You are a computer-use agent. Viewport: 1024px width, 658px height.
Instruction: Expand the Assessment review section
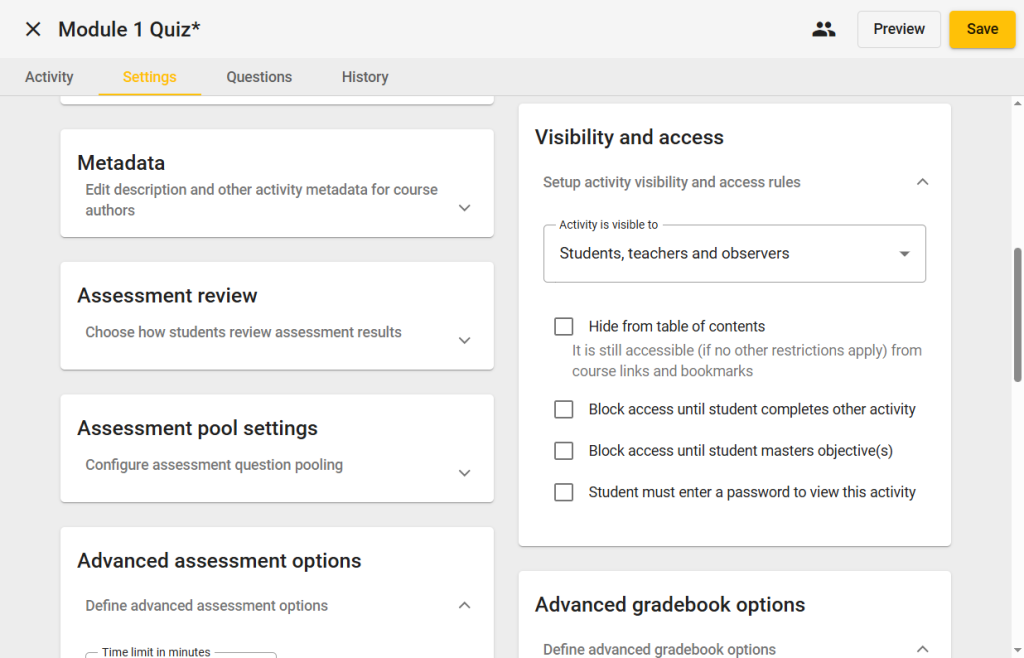[x=464, y=340]
